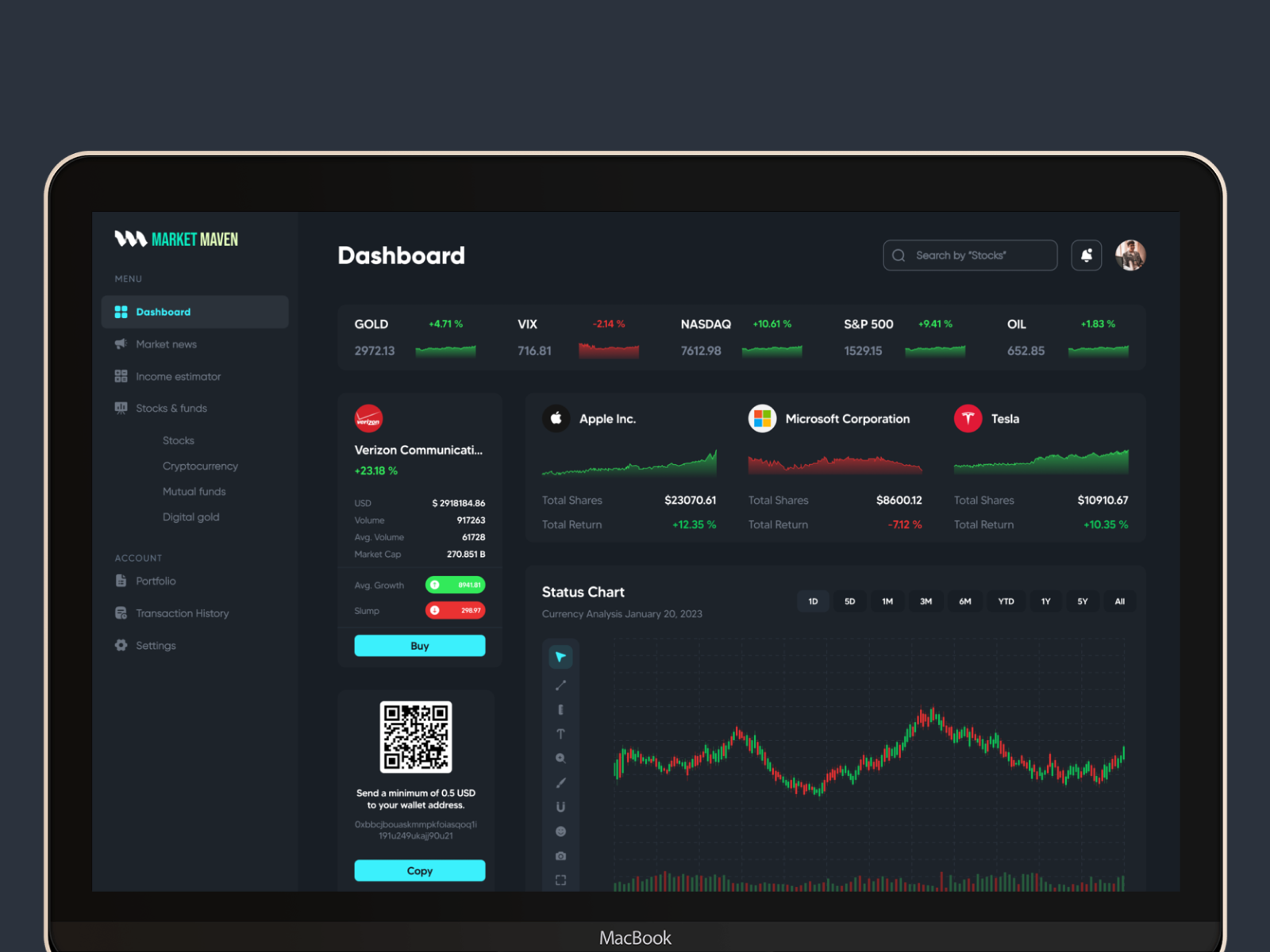Open the emoji annotation tool
Image resolution: width=1270 pixels, height=952 pixels.
560,831
